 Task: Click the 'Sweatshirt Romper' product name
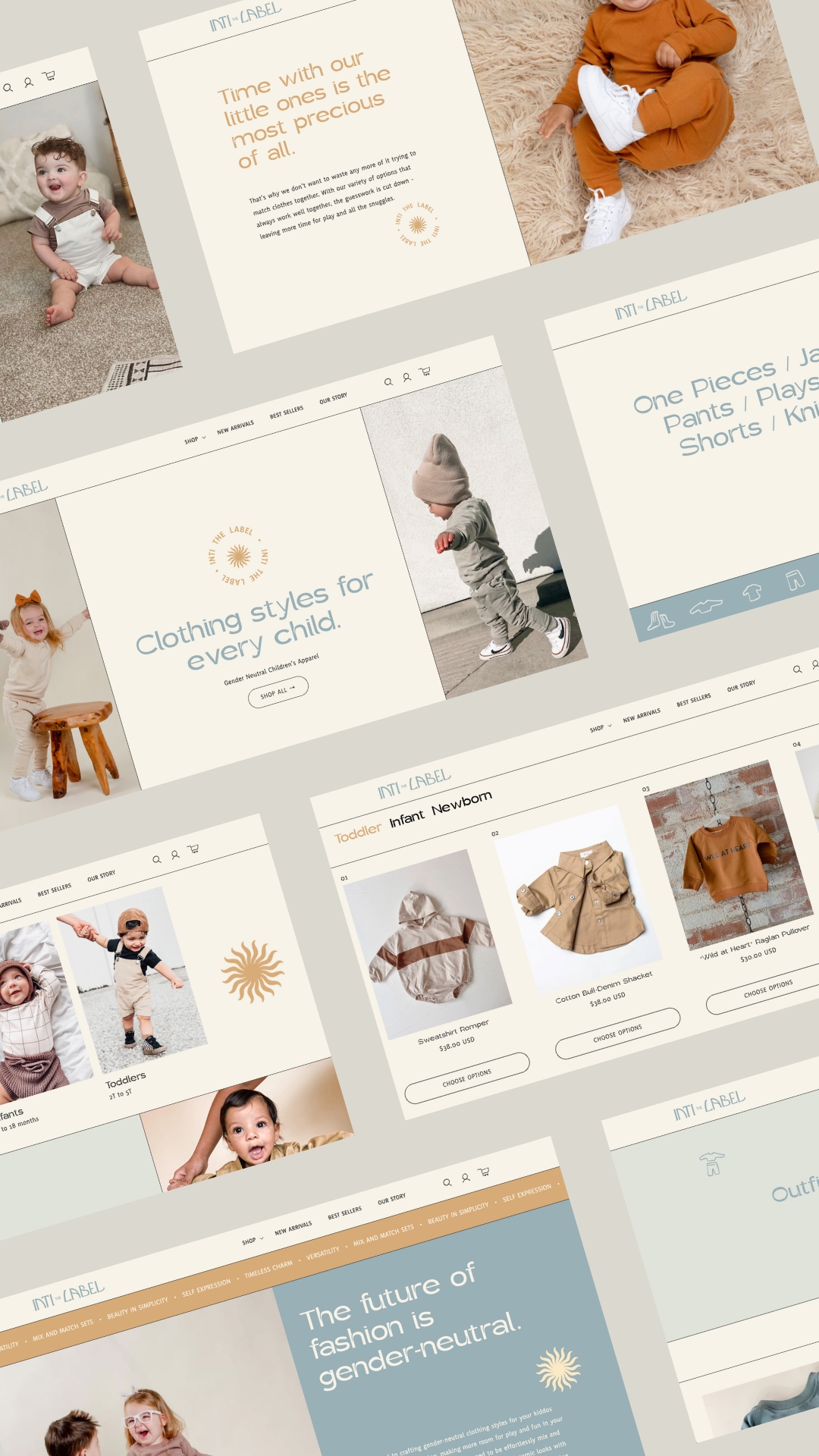[453, 1031]
